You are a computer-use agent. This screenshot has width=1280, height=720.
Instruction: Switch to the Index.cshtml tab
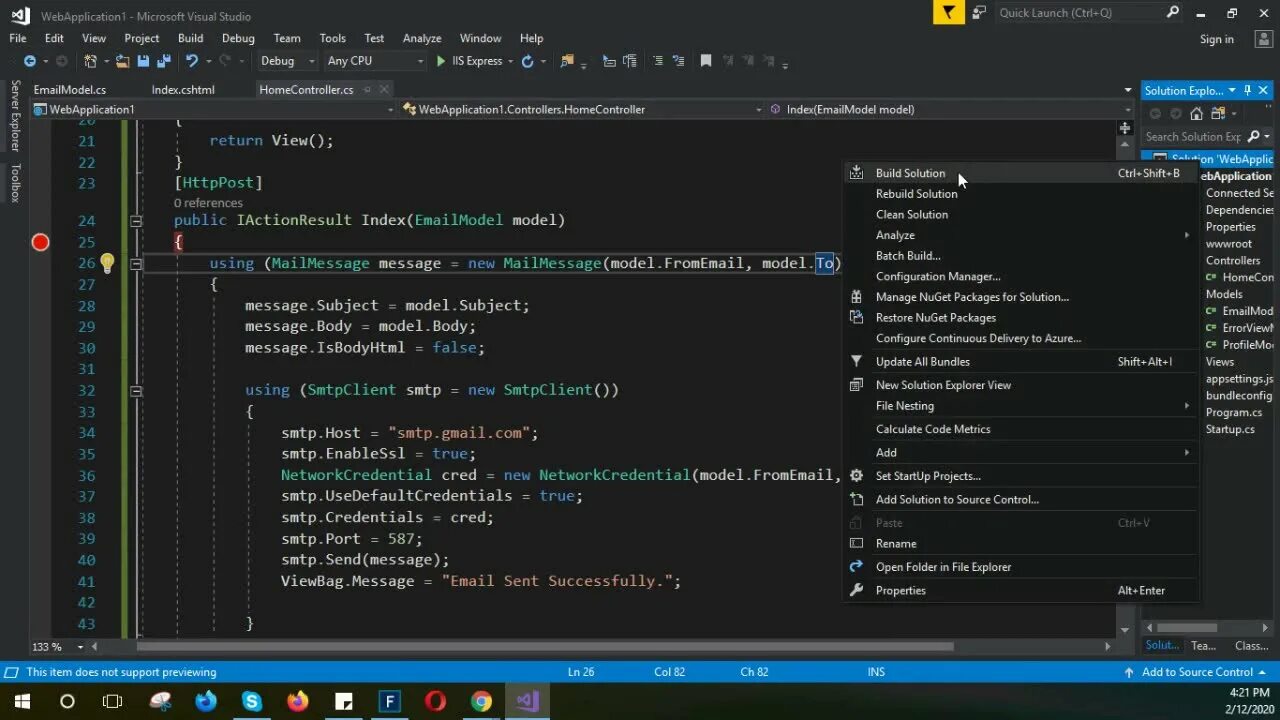(183, 90)
